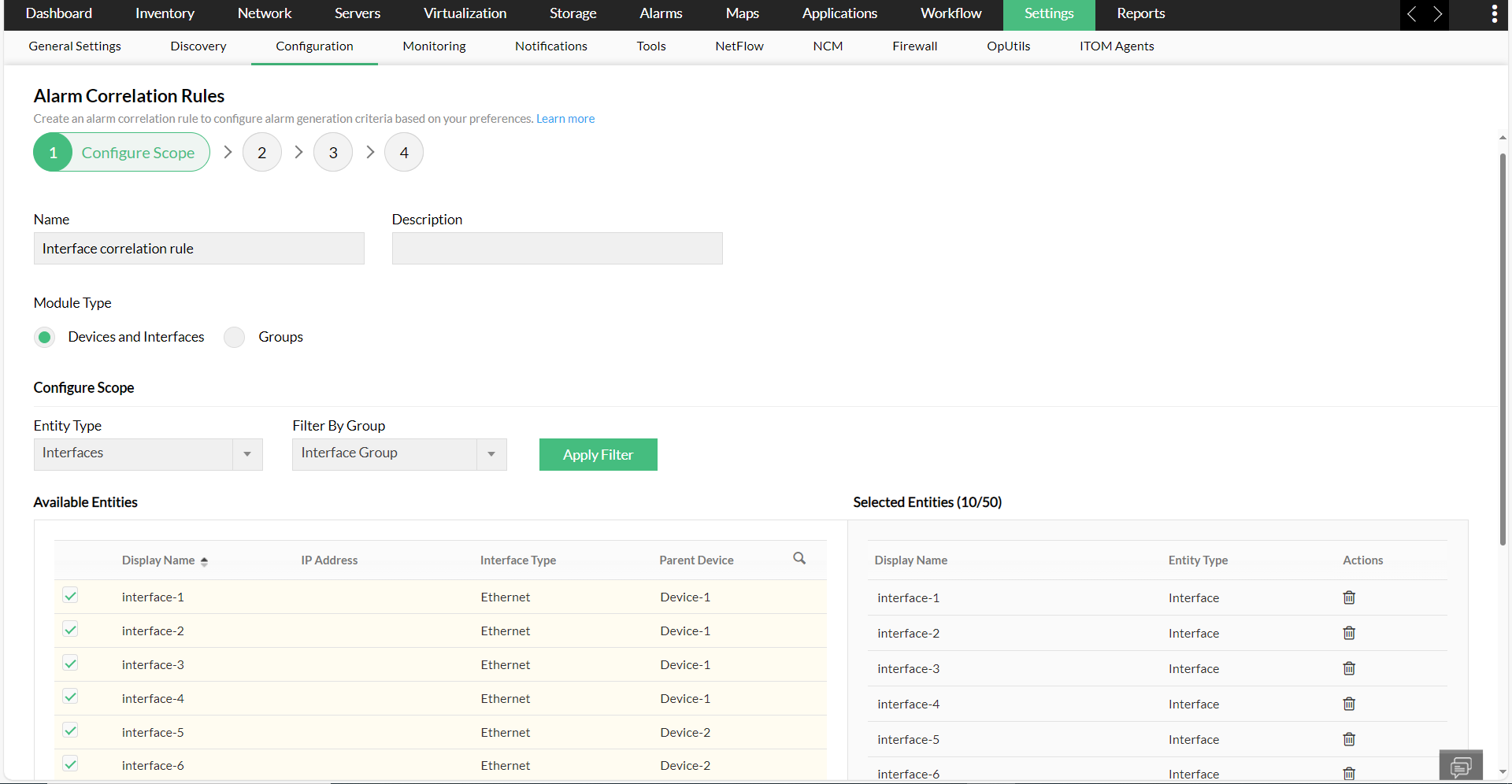Delete interface-1 from Selected Entities

(x=1349, y=597)
